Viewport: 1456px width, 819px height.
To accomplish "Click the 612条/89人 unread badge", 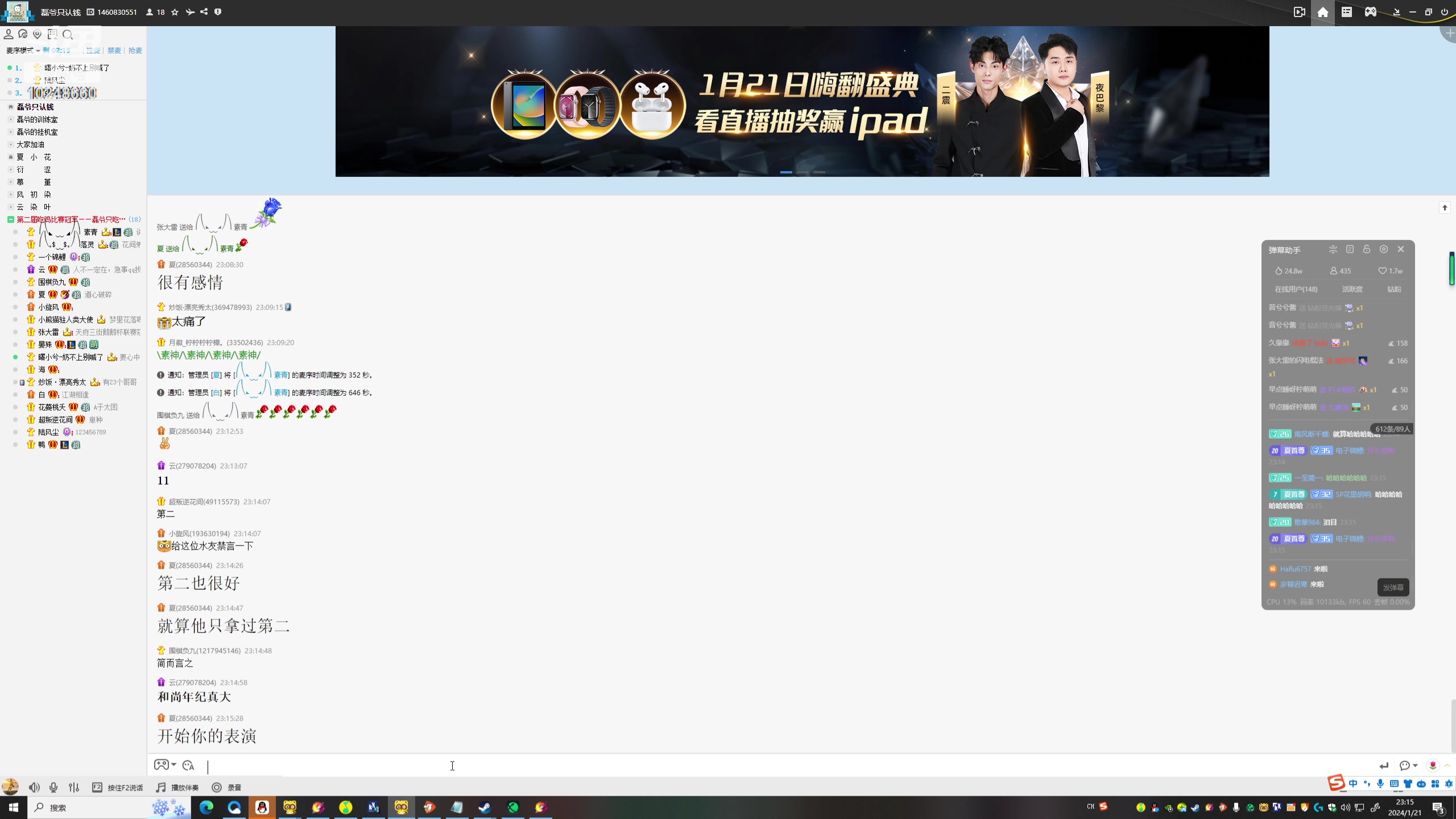I will 1392,429.
